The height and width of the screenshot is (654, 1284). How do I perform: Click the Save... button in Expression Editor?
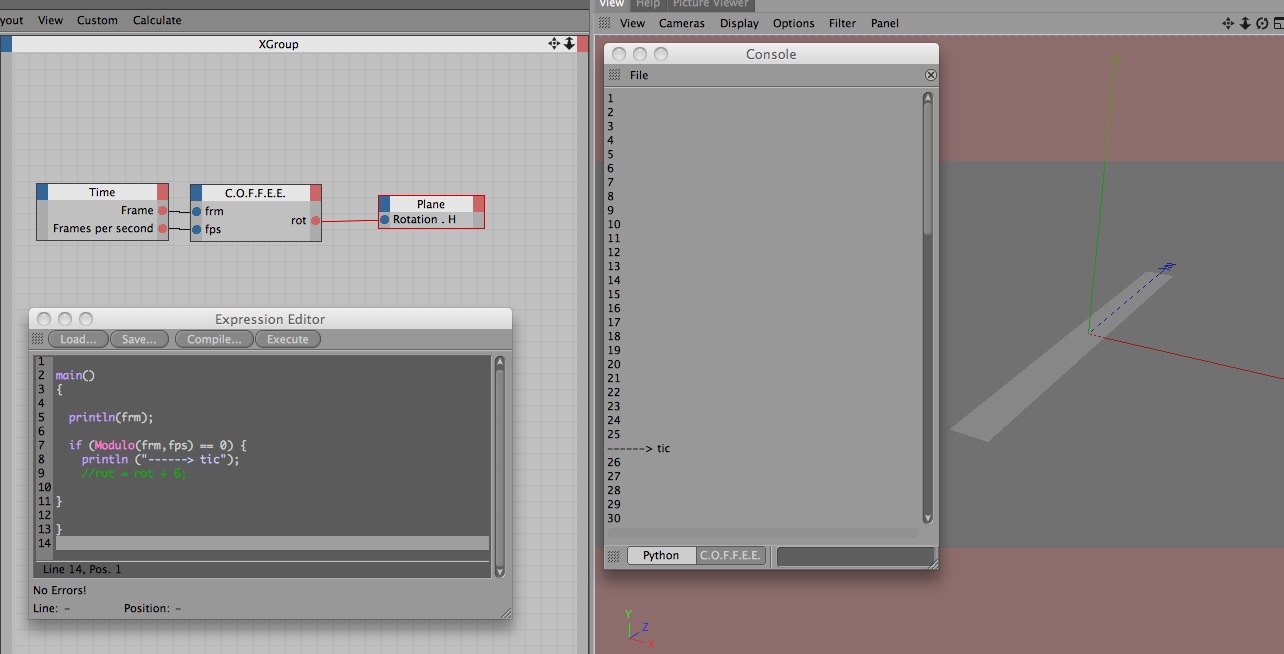(139, 339)
